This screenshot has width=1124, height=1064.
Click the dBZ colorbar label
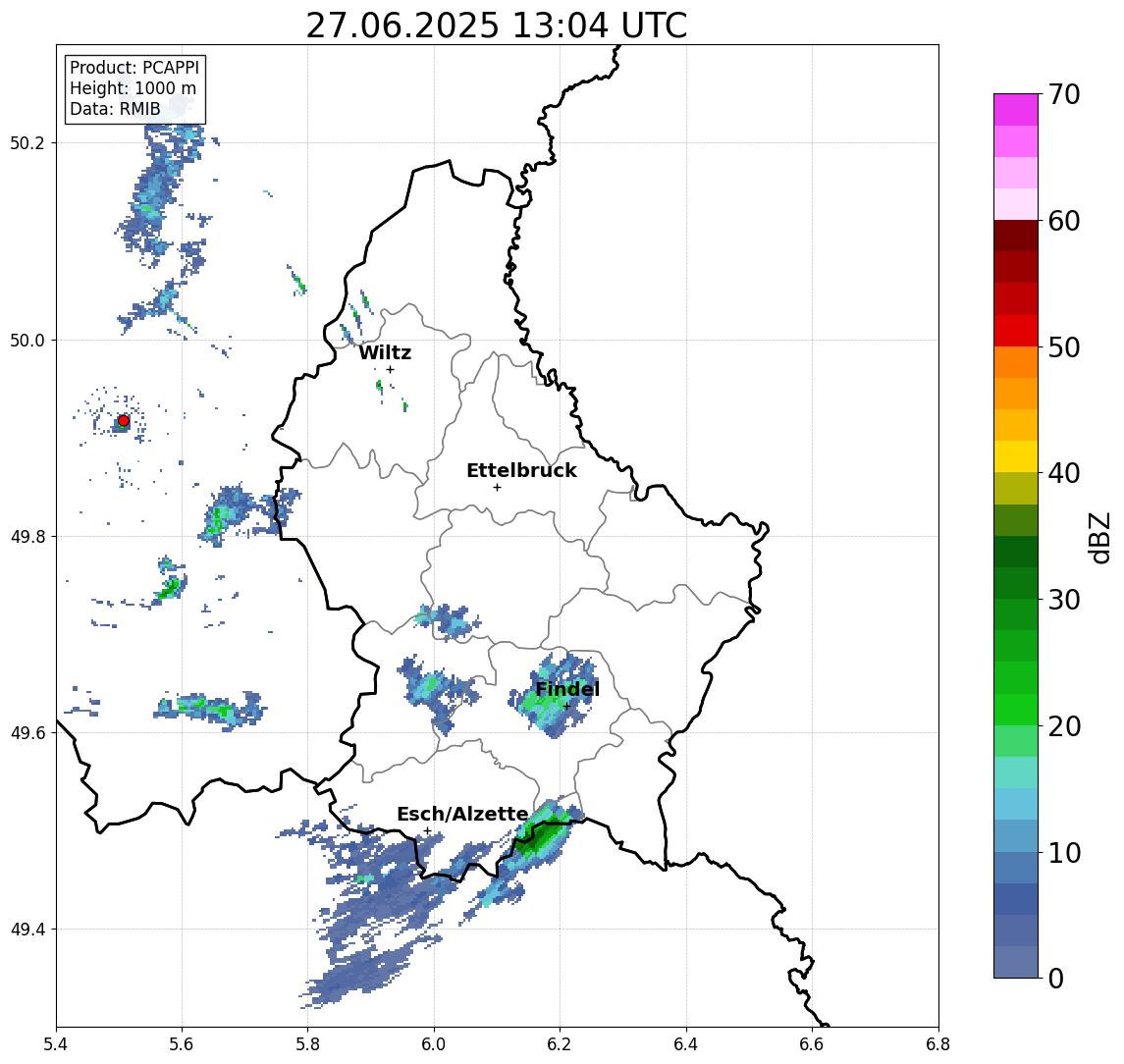pyautogui.click(x=1098, y=538)
